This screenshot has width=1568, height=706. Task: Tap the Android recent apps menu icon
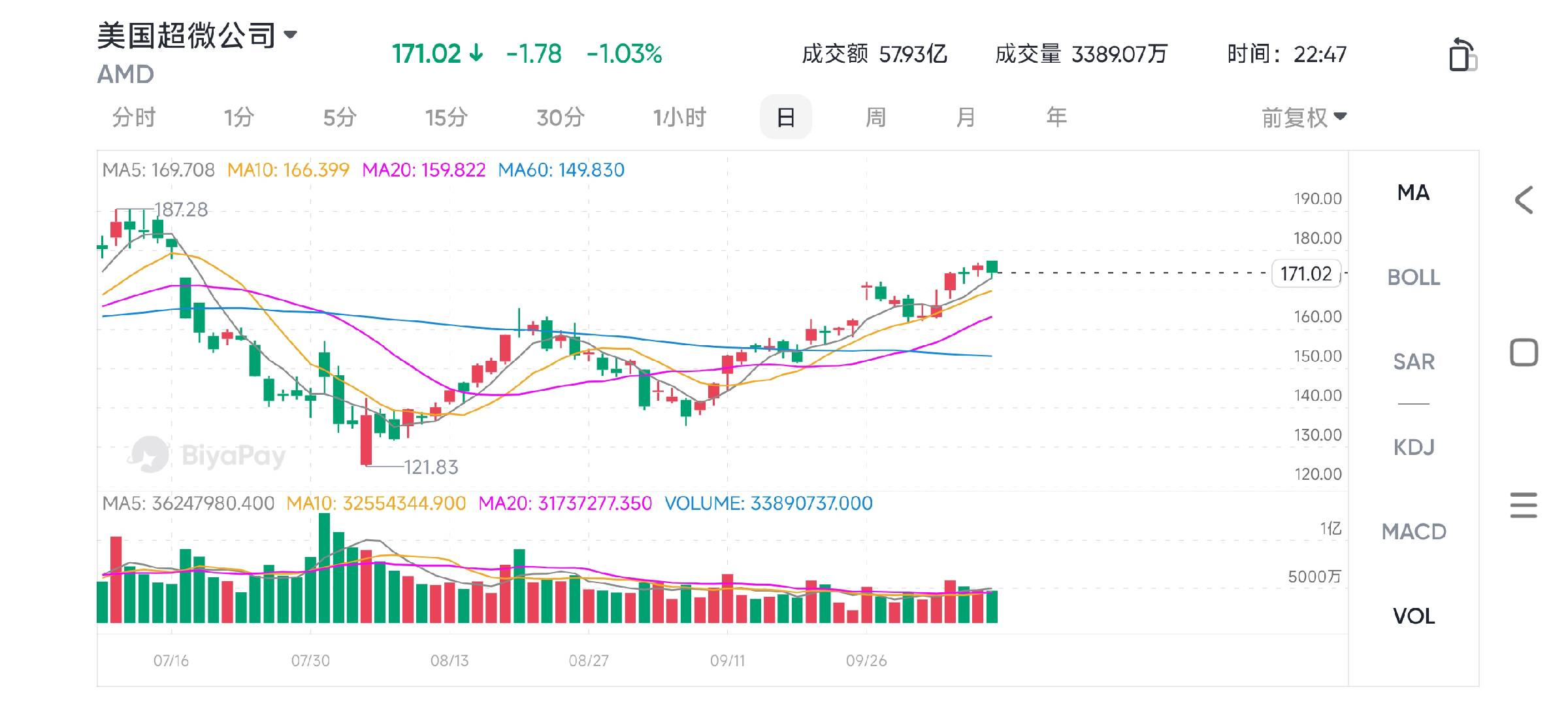[x=1524, y=505]
